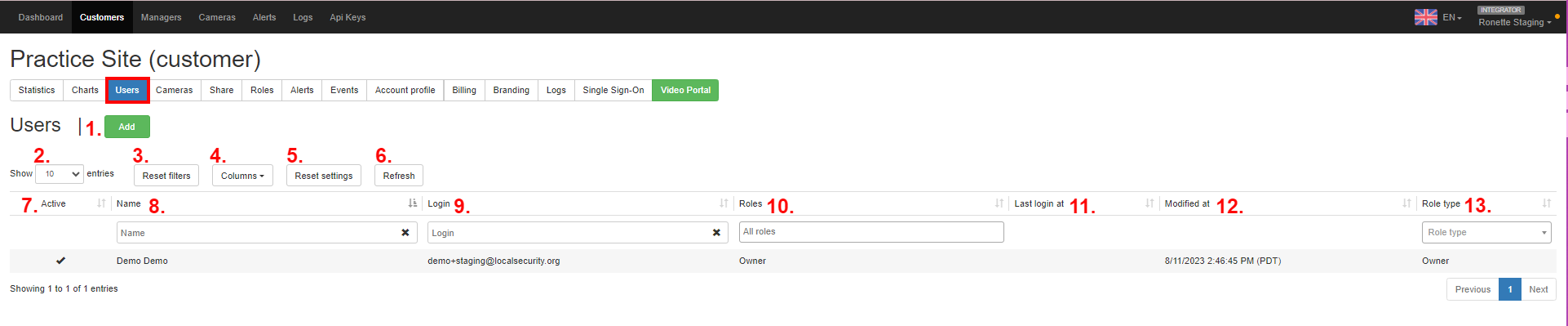
Task: Open the All roles filter selector
Action: pyautogui.click(x=871, y=232)
